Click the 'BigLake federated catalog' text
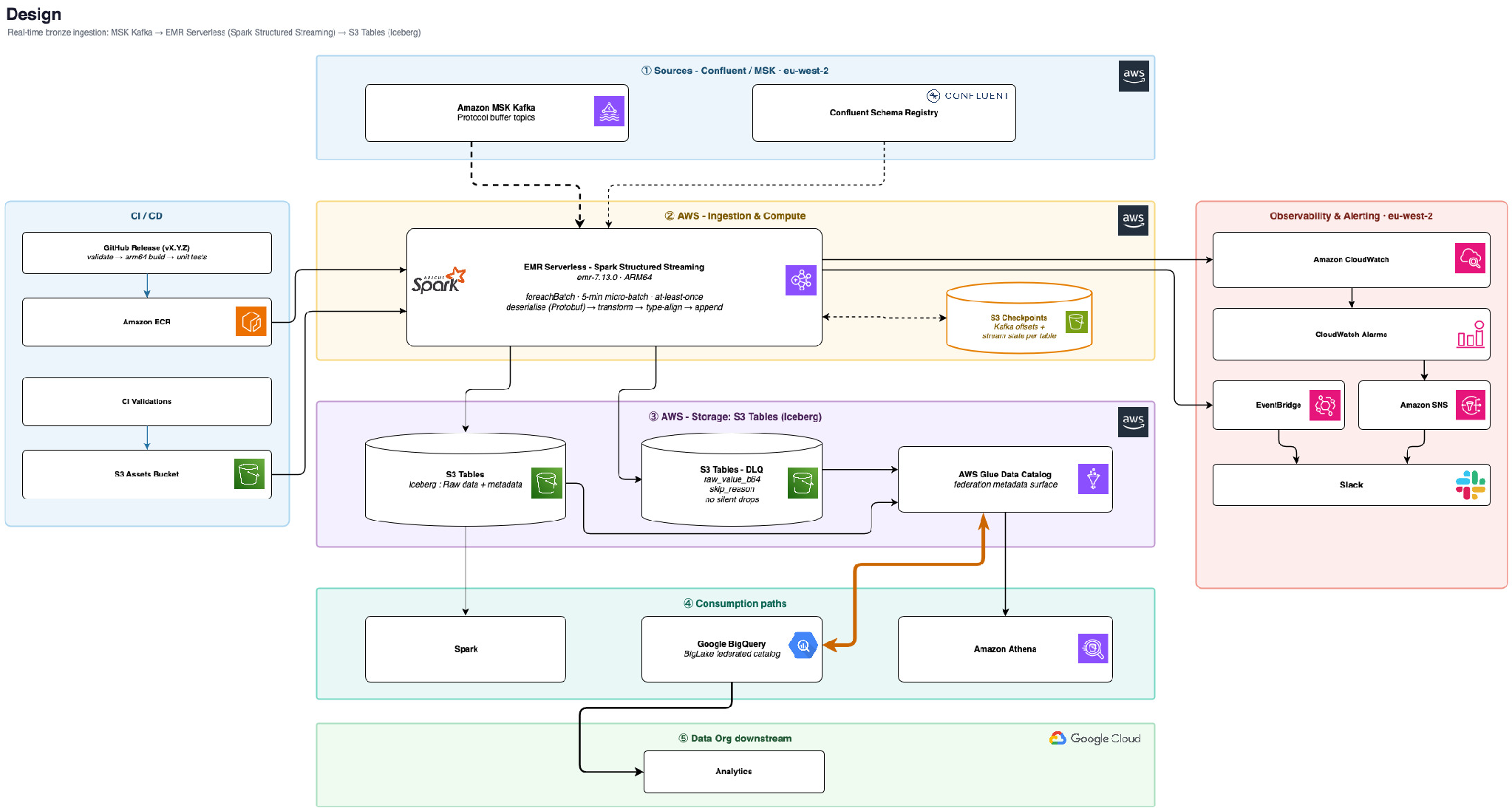 point(732,654)
